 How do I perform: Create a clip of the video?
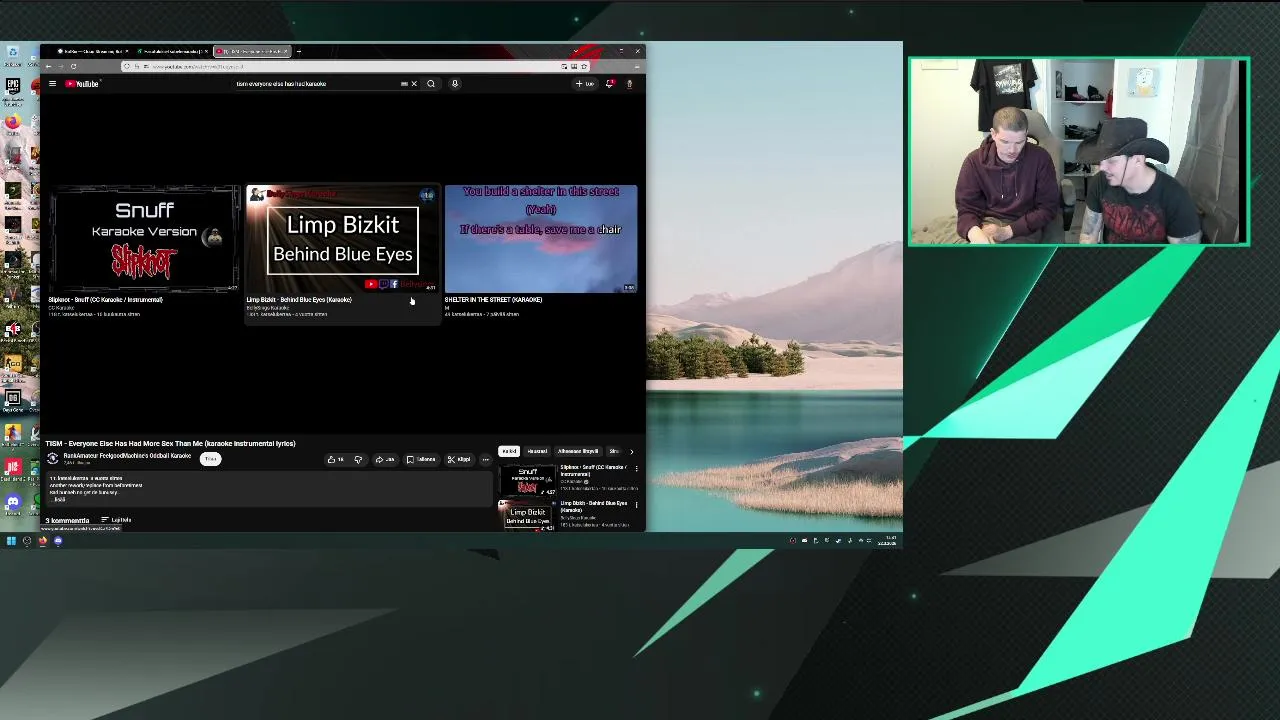pyautogui.click(x=459, y=460)
